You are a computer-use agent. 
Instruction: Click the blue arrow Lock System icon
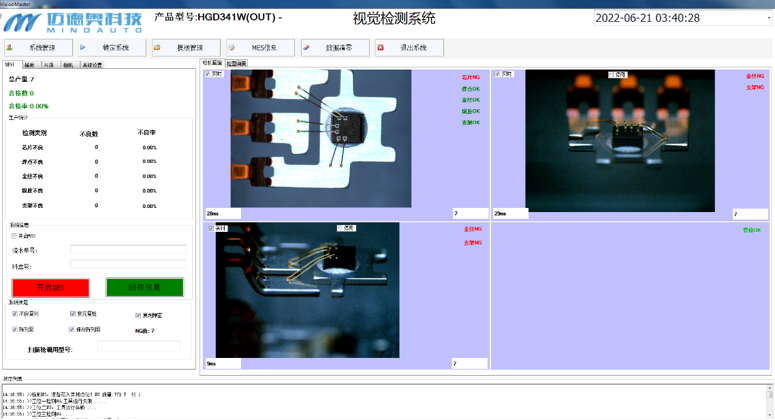tap(83, 47)
